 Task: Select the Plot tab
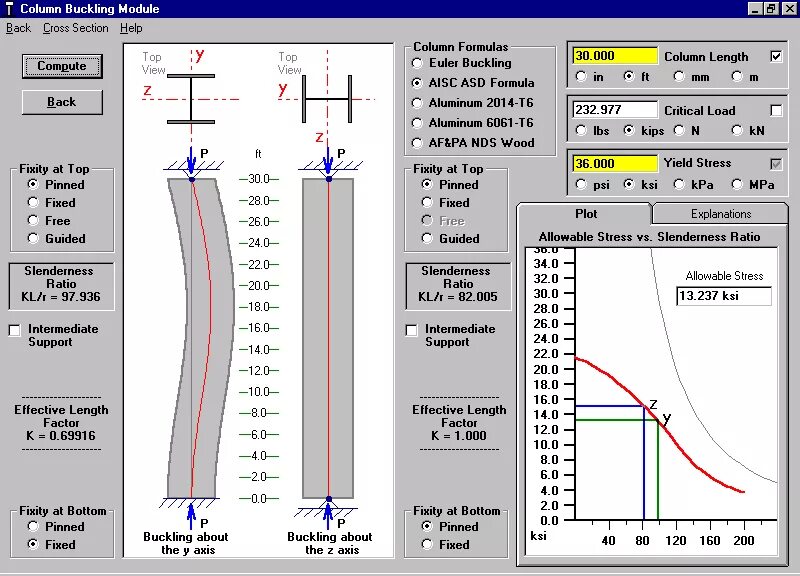point(585,213)
